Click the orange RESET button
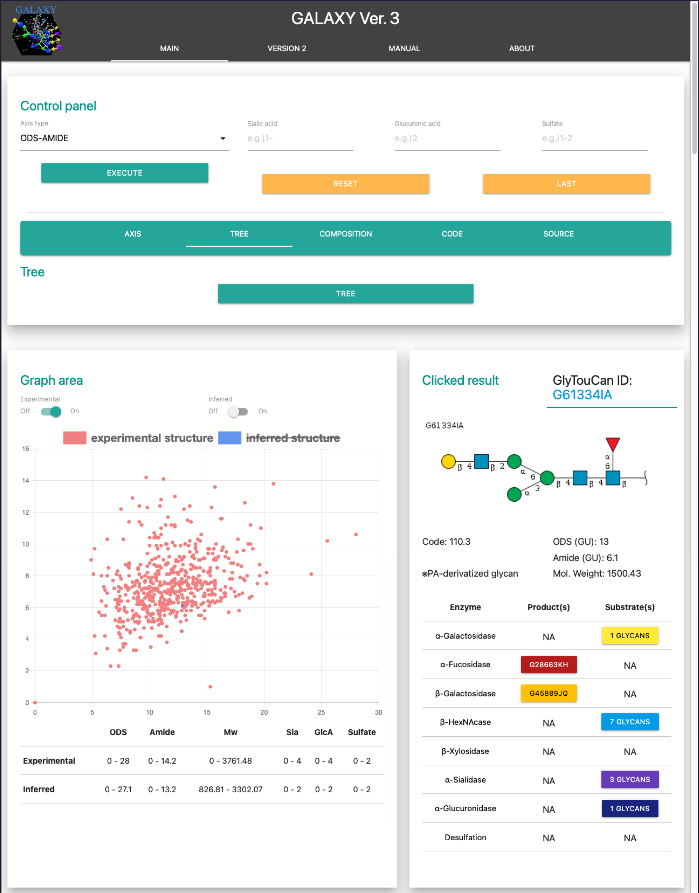This screenshot has width=699, height=893. click(x=345, y=184)
